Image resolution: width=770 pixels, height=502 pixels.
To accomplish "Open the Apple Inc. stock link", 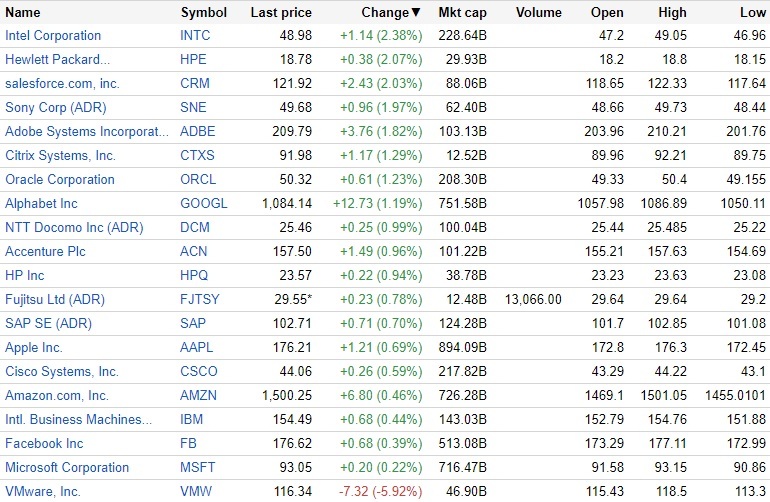I will coord(34,347).
